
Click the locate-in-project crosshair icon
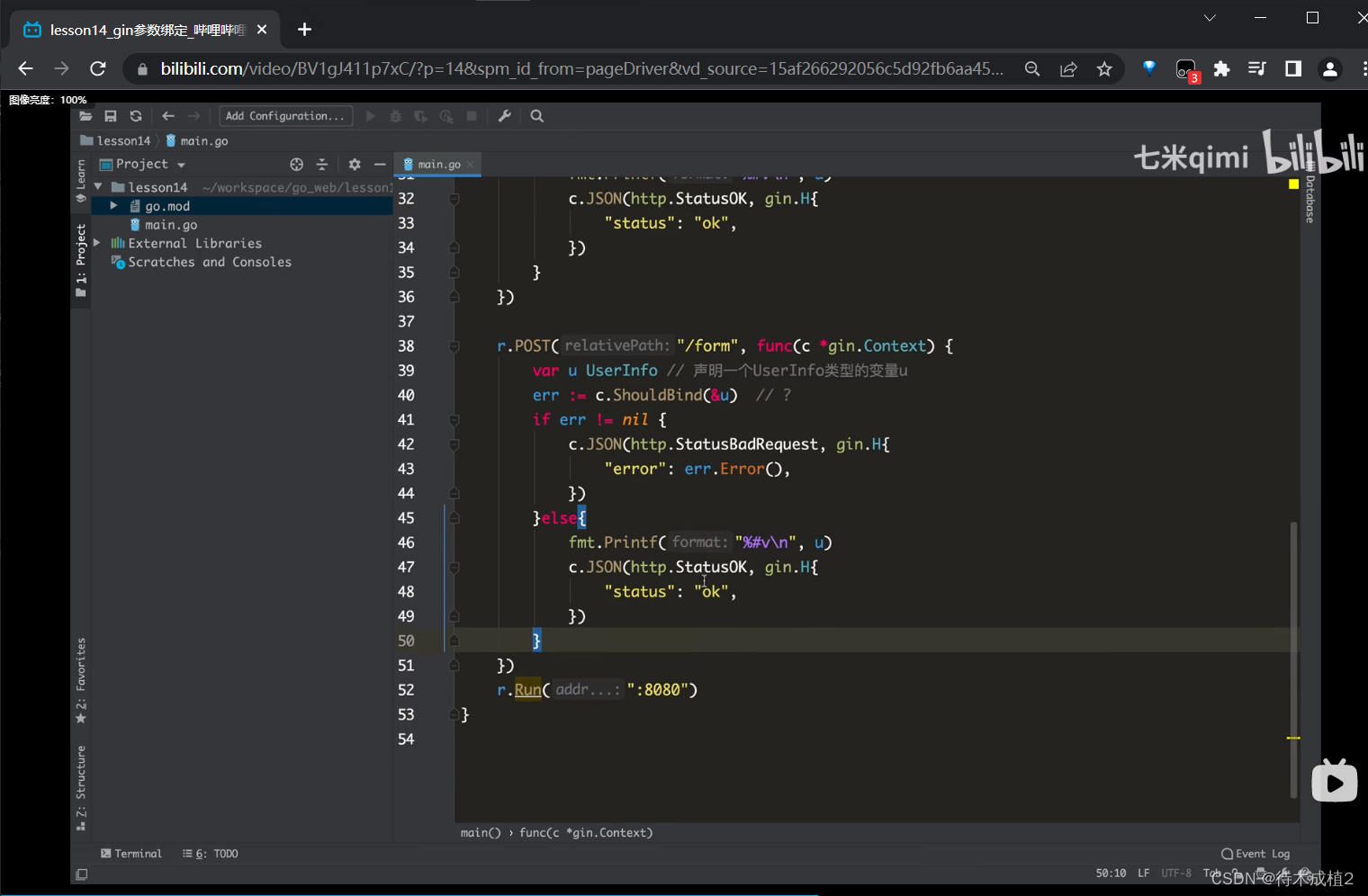[297, 165]
